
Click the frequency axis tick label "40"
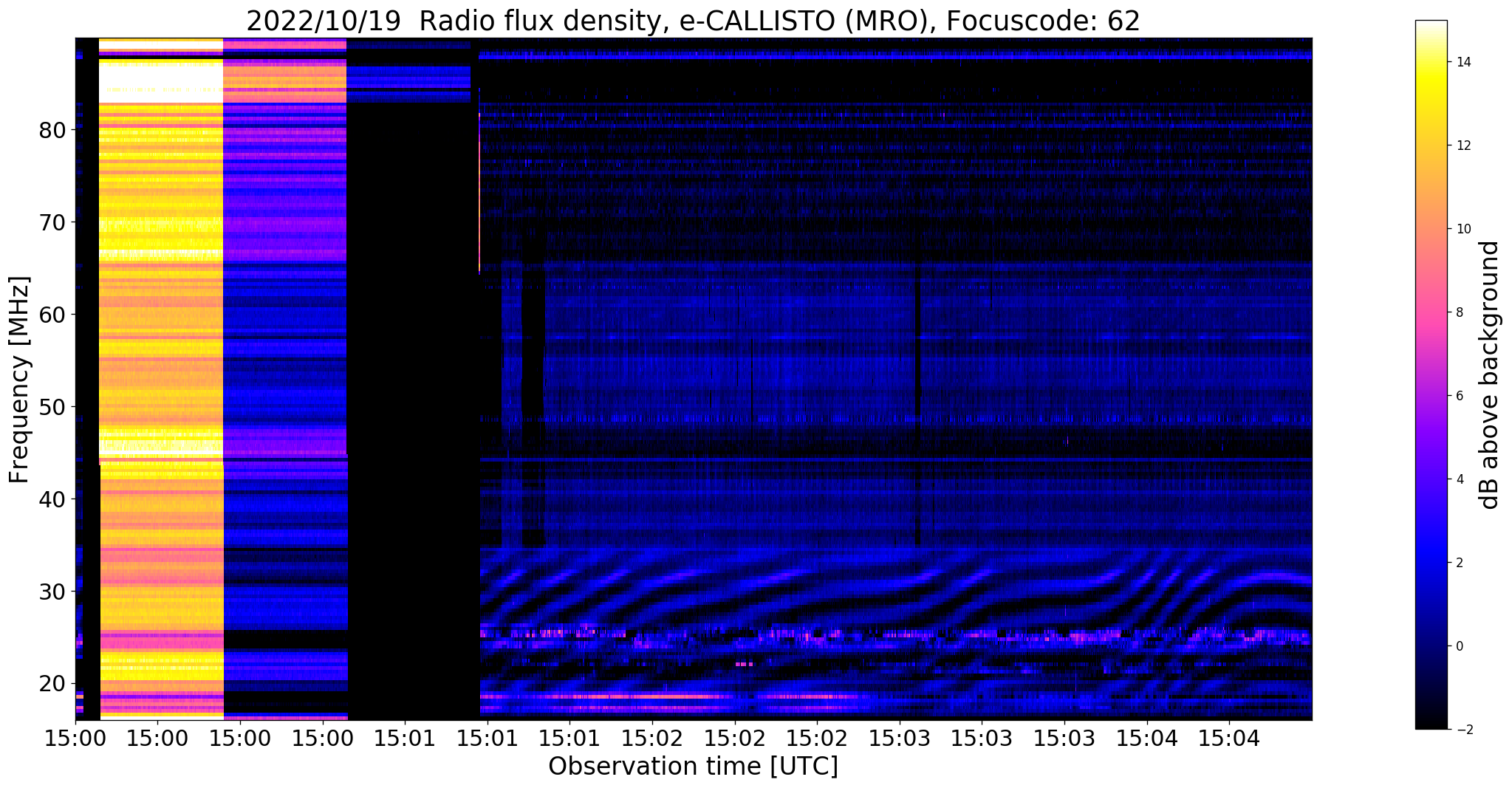pos(52,499)
